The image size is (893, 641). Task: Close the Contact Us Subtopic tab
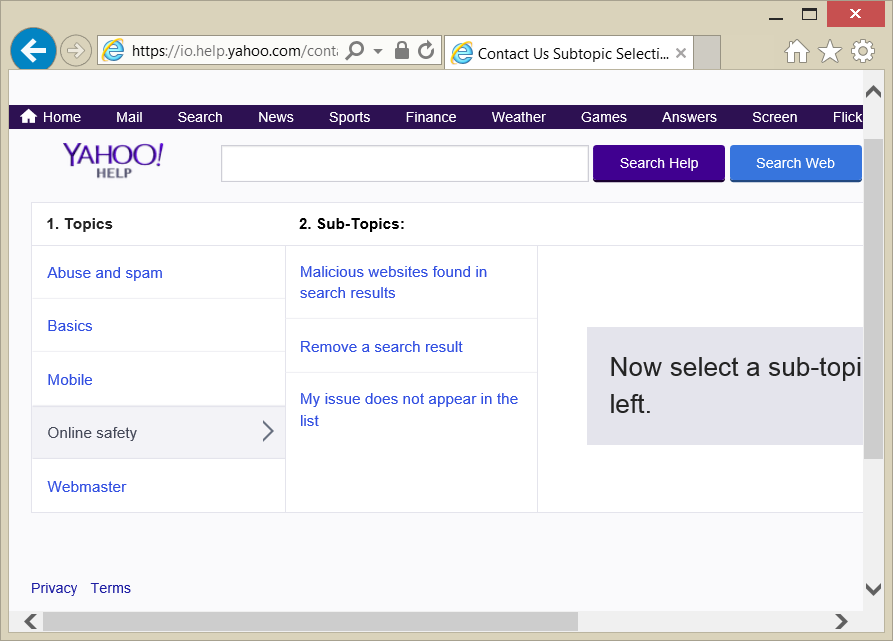click(x=681, y=53)
